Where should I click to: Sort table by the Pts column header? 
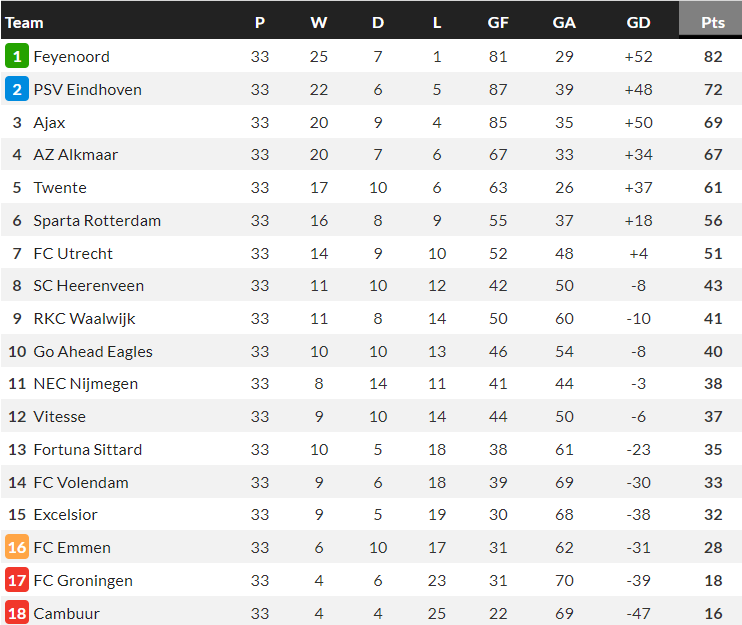tap(712, 22)
